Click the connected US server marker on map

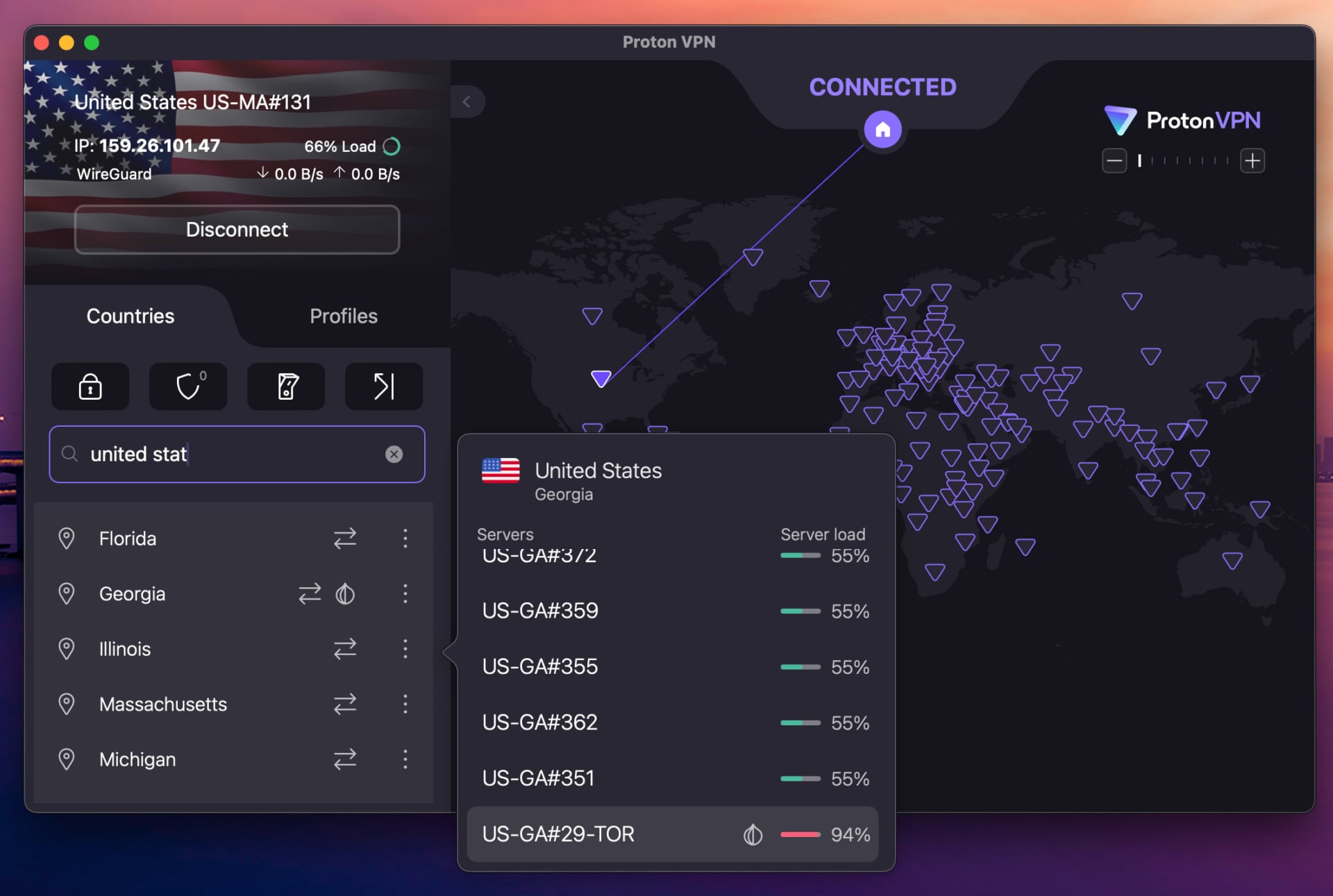tap(601, 378)
